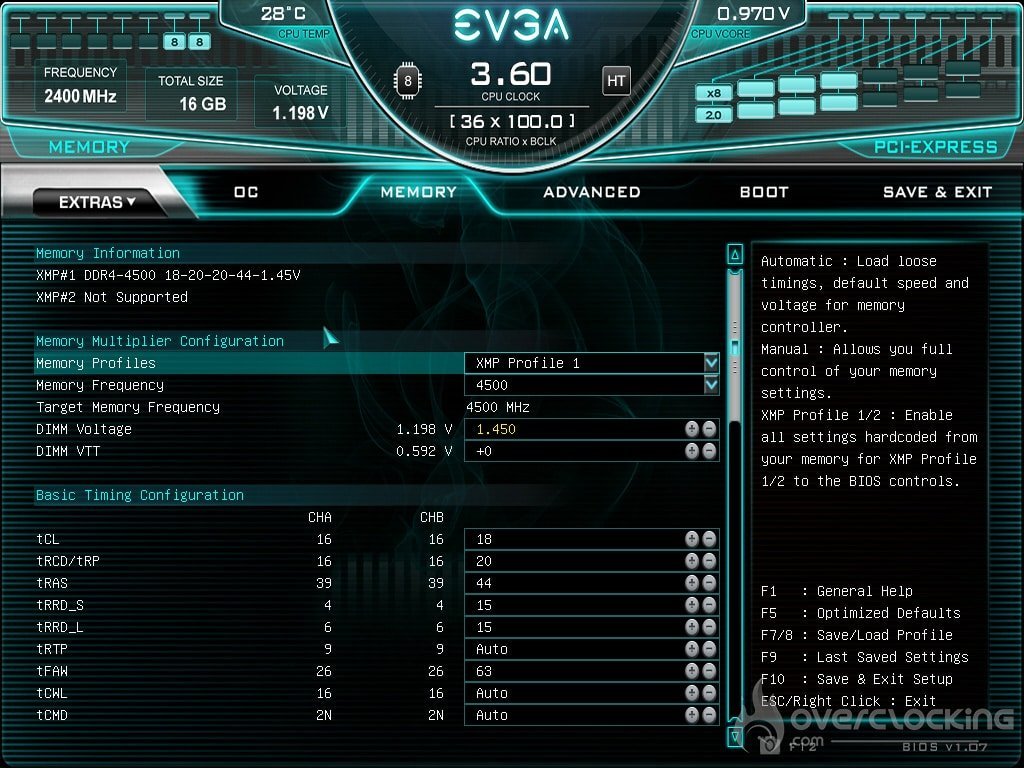The height and width of the screenshot is (768, 1024).
Task: Click the HT hyper-threading indicator
Action: [616, 81]
